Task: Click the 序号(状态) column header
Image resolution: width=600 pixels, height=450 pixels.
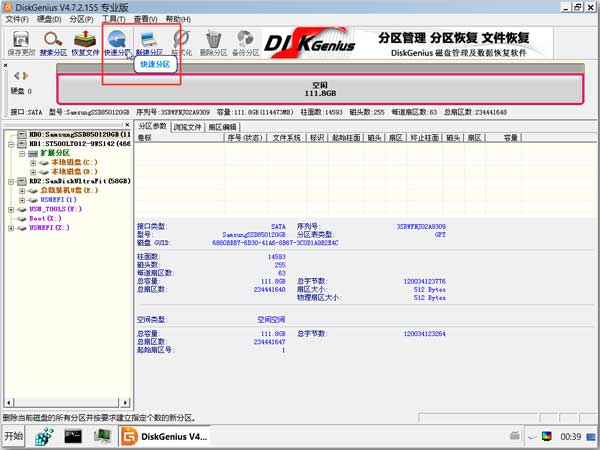Action: pos(245,138)
